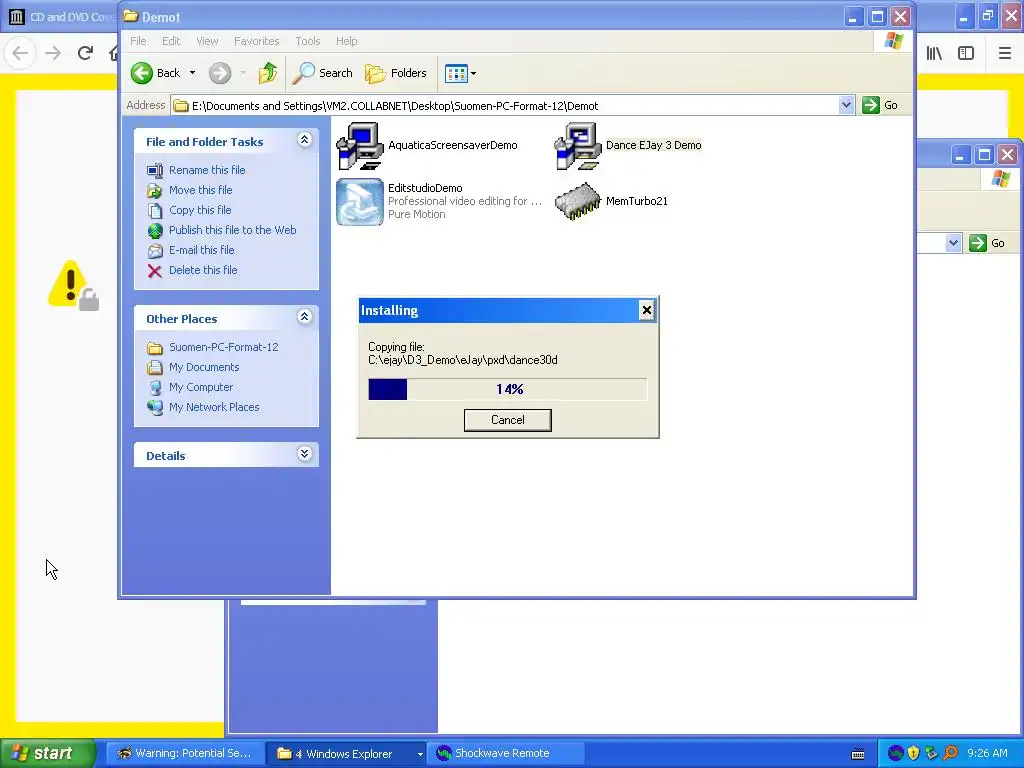Click the Up folder toolbar icon
The image size is (1024, 768).
click(267, 73)
